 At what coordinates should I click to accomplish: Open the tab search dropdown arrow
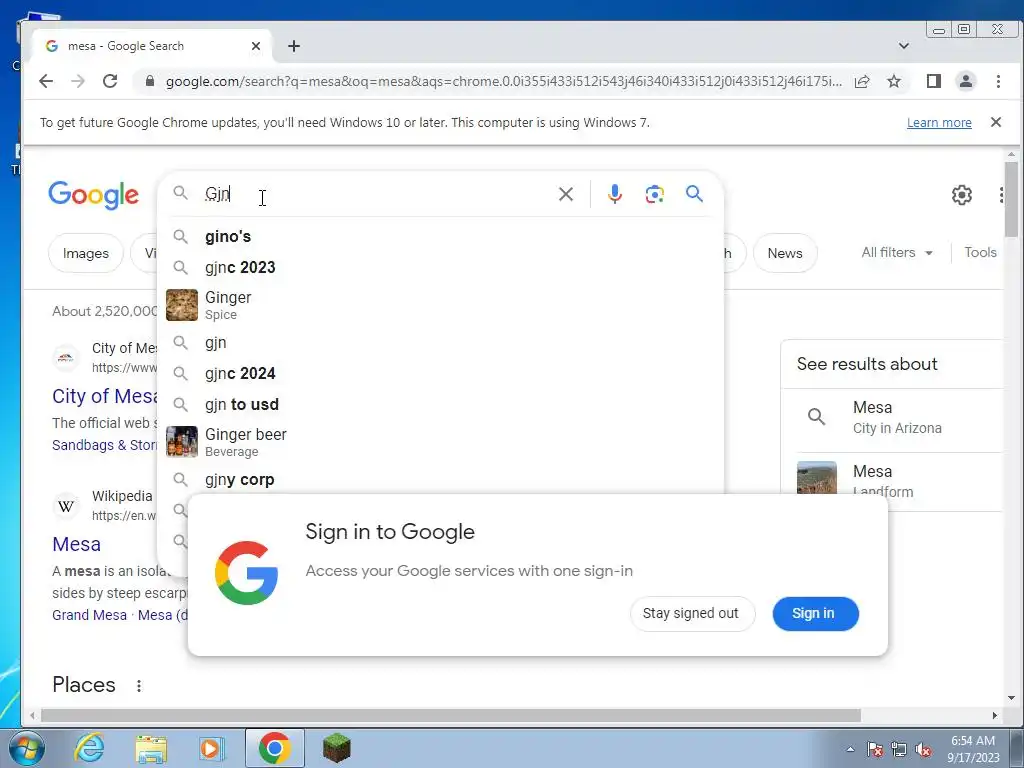click(904, 46)
